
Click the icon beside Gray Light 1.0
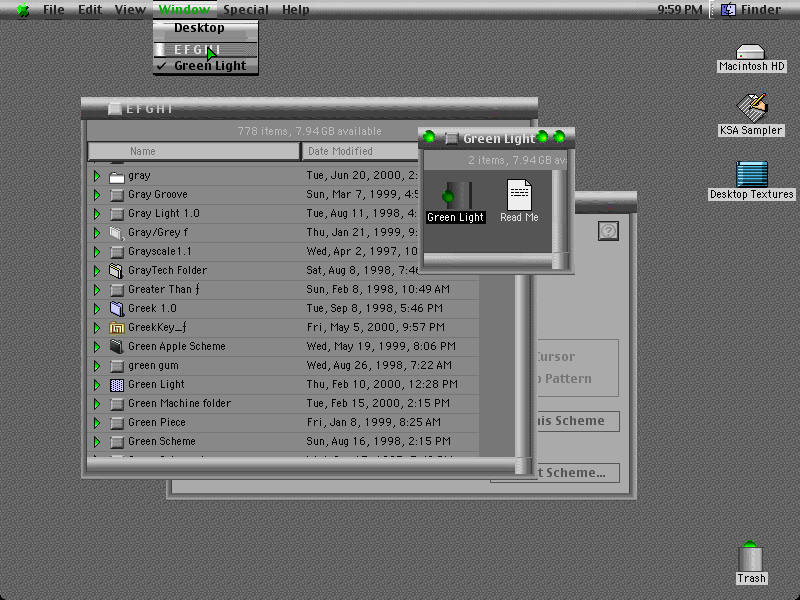117,214
